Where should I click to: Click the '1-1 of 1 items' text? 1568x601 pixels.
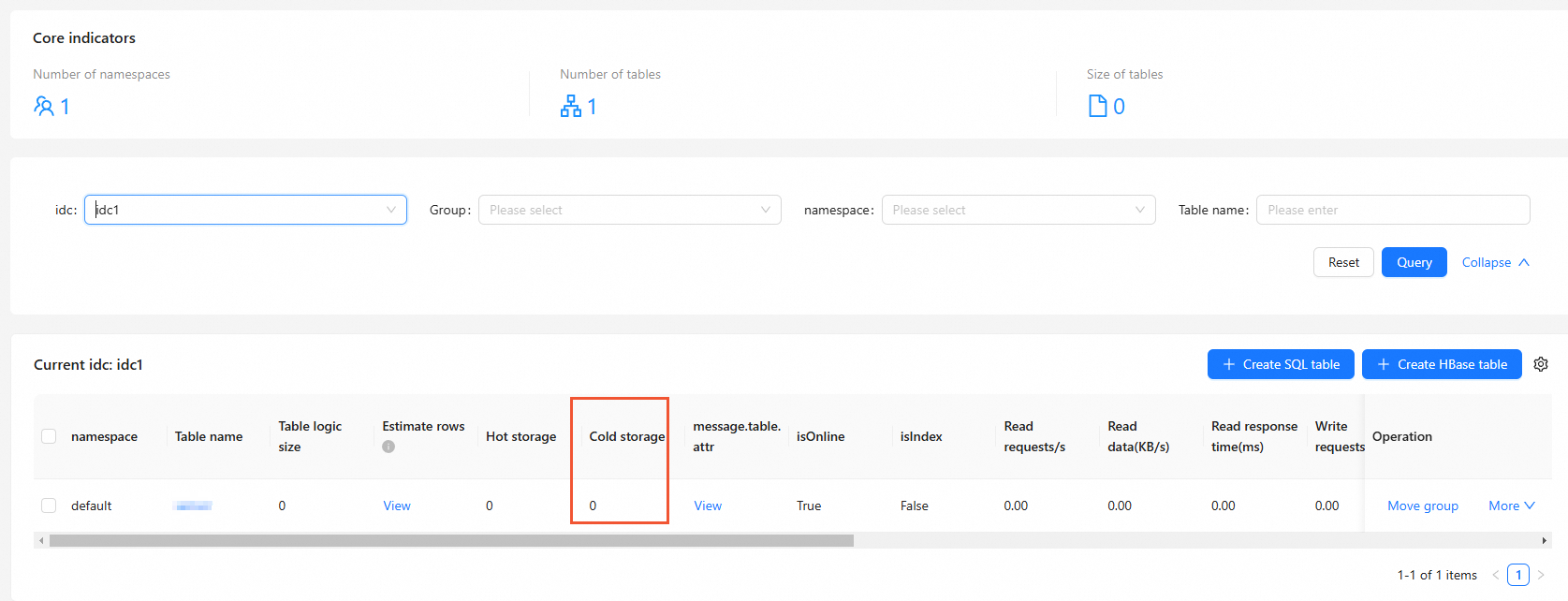[1437, 575]
